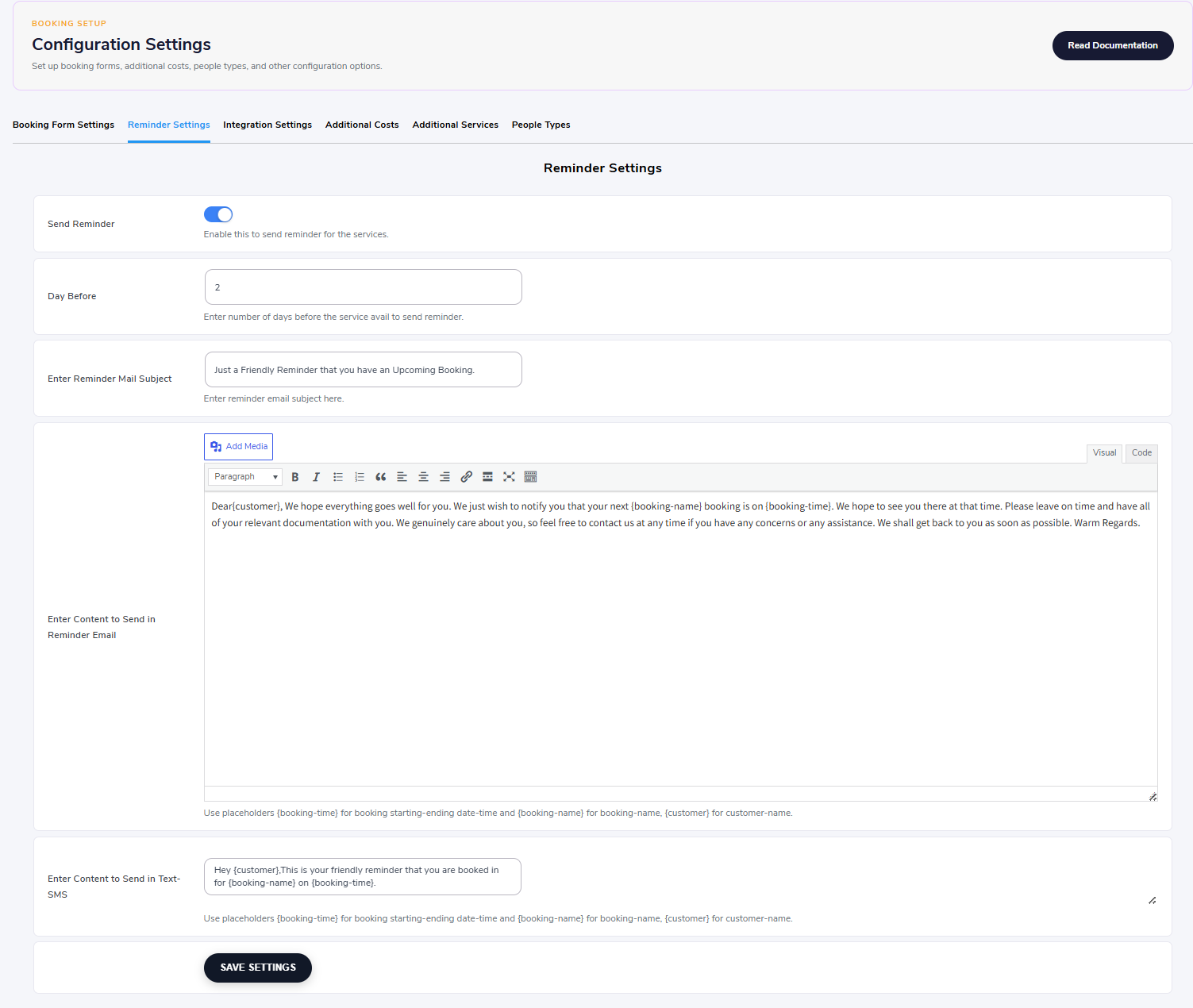Toggle bold formatting in the email editor
This screenshot has height=1008, width=1193.
295,477
